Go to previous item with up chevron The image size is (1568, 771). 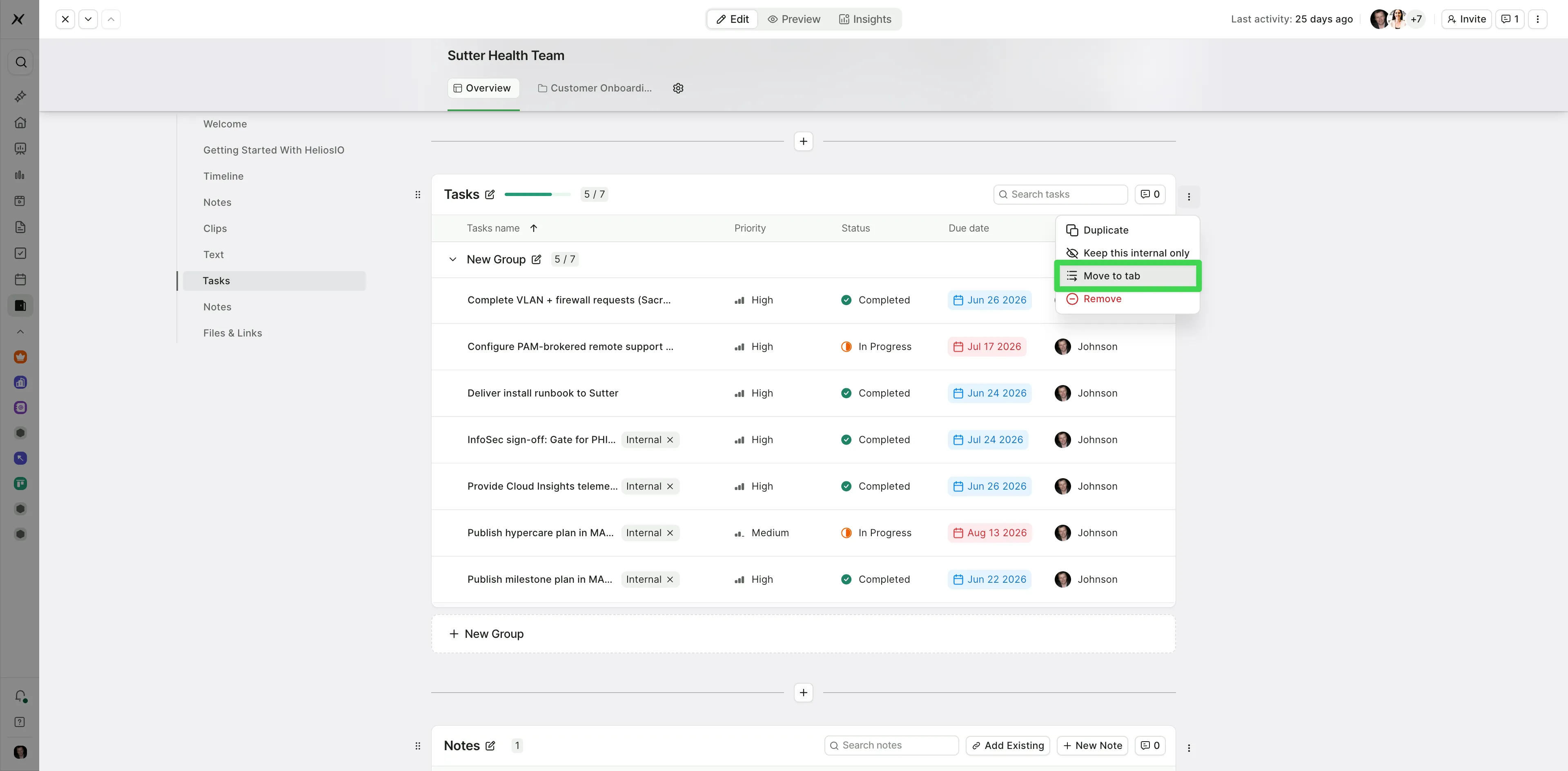(111, 19)
